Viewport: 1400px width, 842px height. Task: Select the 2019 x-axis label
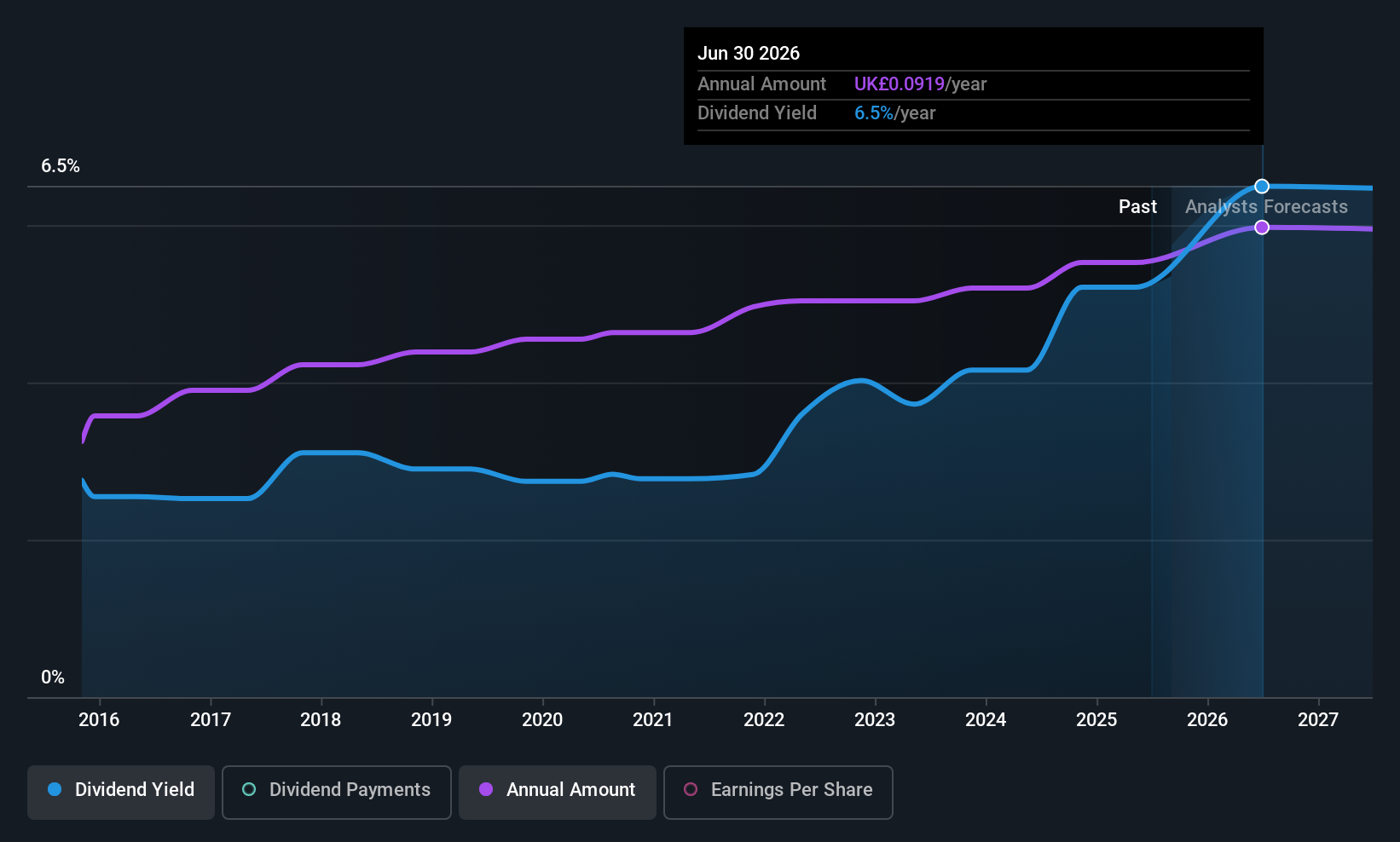pos(431,720)
